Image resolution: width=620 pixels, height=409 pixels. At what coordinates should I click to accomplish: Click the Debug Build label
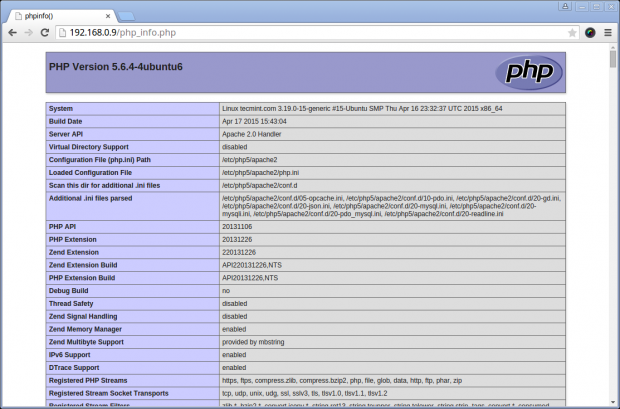68,291
